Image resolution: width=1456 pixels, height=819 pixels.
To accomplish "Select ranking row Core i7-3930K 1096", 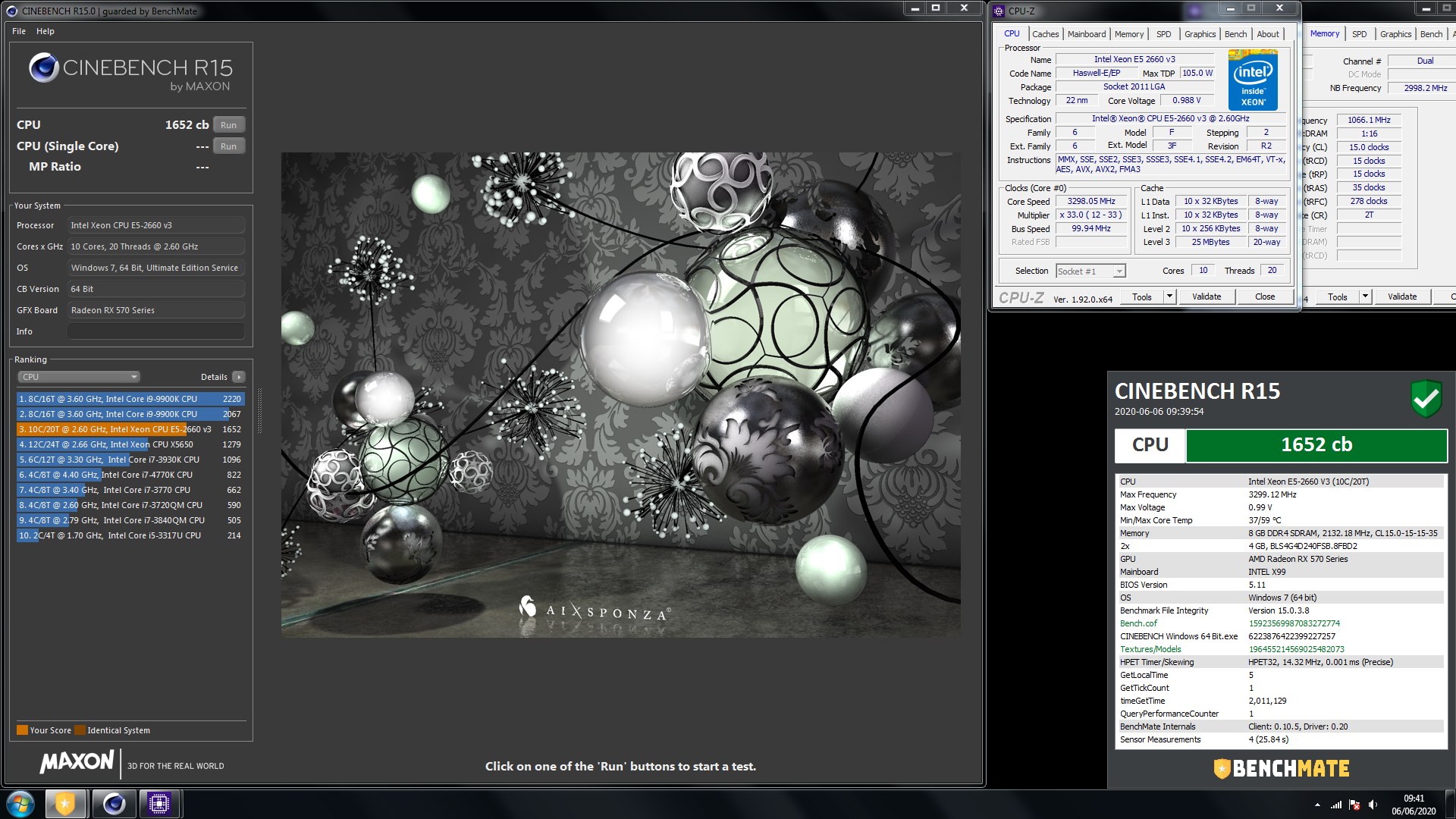I will 130,460.
